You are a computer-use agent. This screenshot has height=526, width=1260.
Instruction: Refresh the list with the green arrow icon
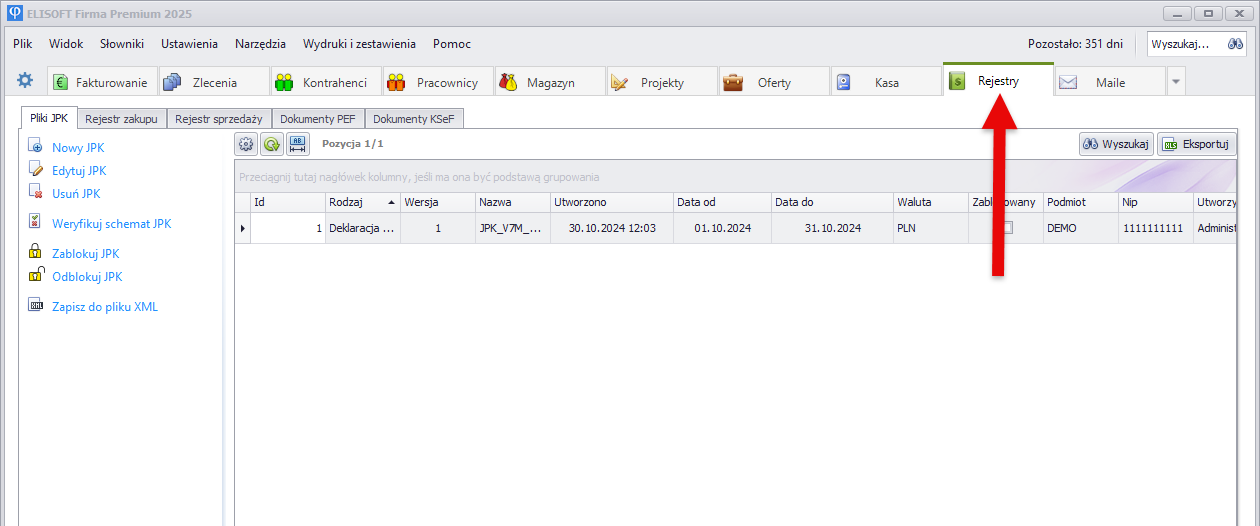[x=271, y=144]
